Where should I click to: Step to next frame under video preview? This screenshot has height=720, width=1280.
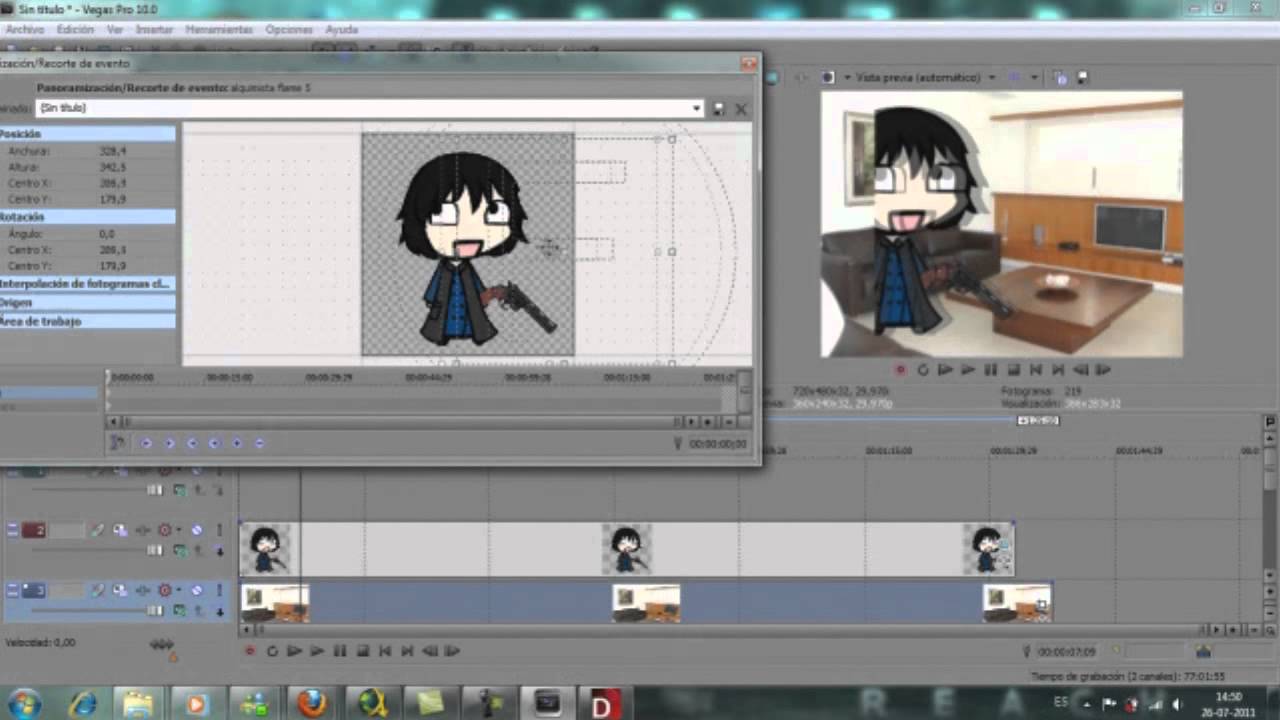point(1103,370)
